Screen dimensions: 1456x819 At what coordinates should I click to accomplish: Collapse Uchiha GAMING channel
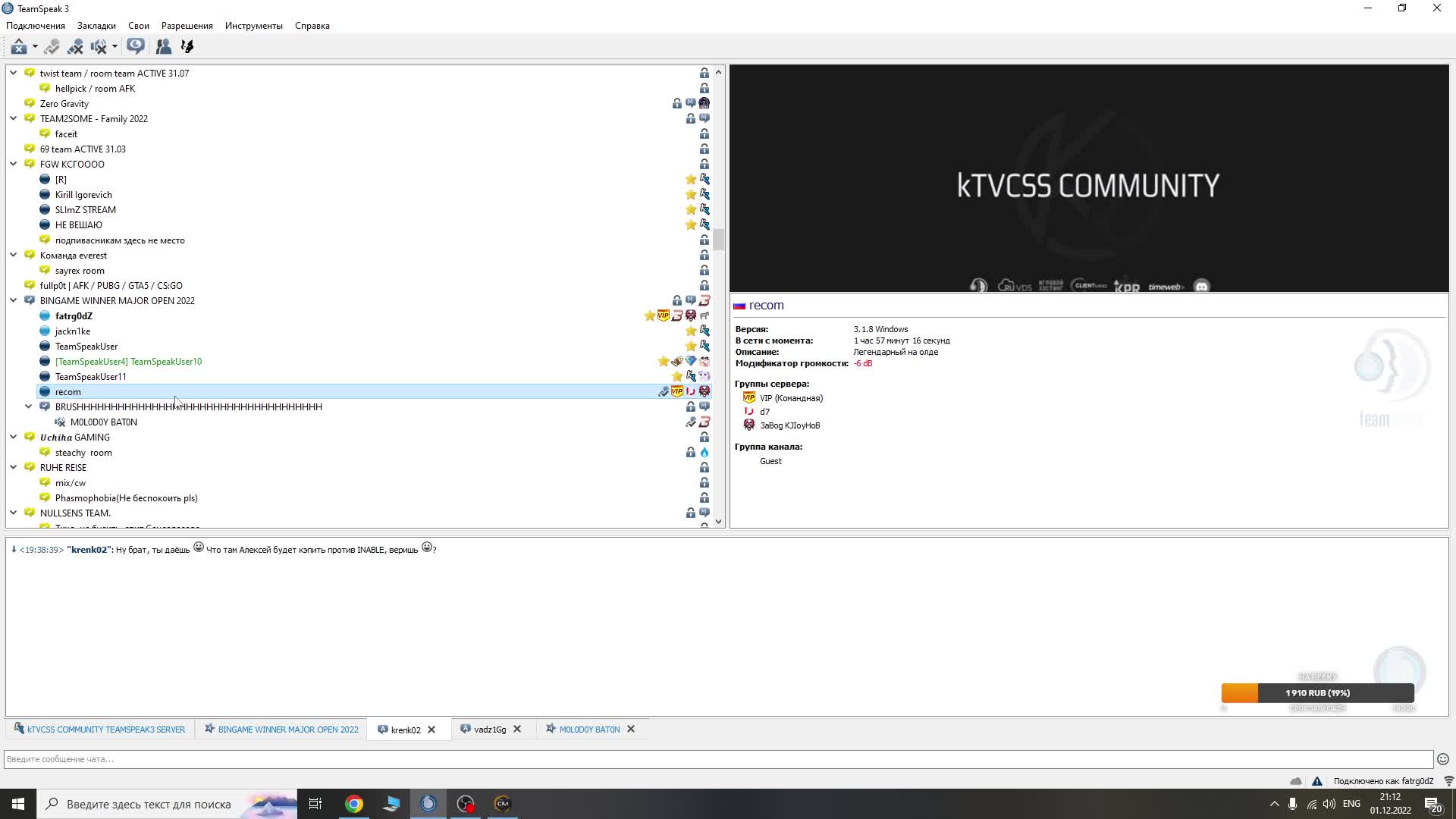[14, 438]
